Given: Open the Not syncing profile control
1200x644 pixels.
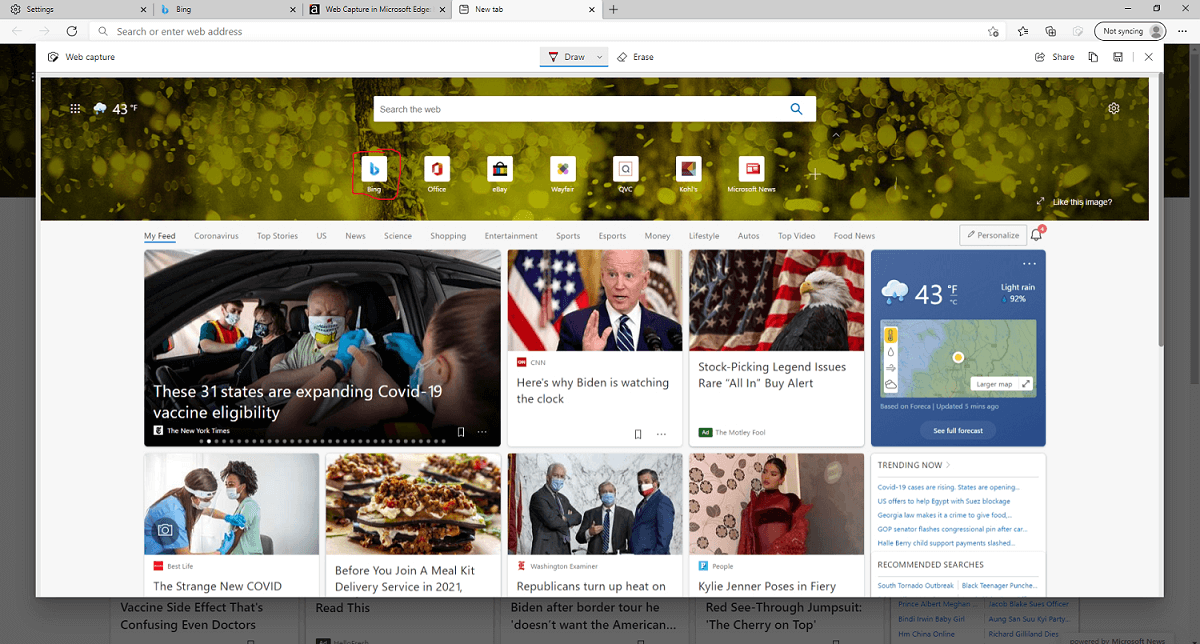Looking at the screenshot, I should coord(1128,31).
